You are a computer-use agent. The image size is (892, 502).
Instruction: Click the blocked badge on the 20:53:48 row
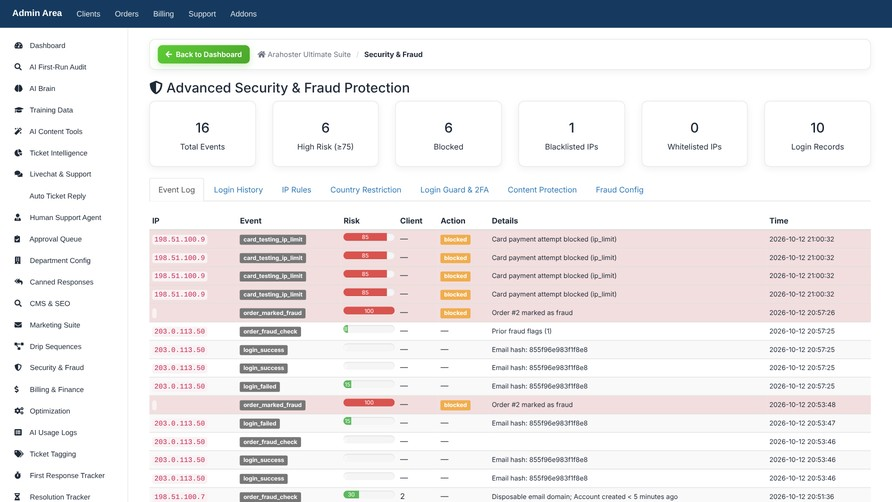(x=455, y=405)
